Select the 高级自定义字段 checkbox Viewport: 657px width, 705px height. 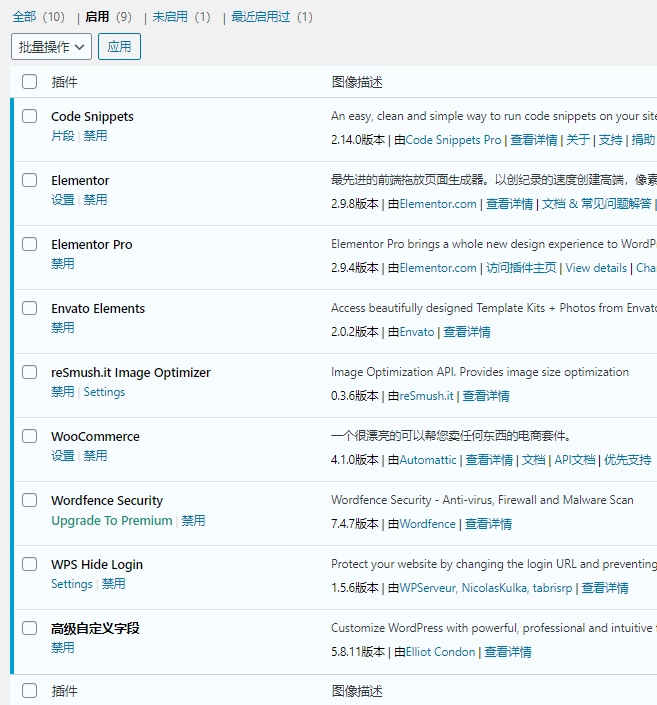(x=30, y=628)
